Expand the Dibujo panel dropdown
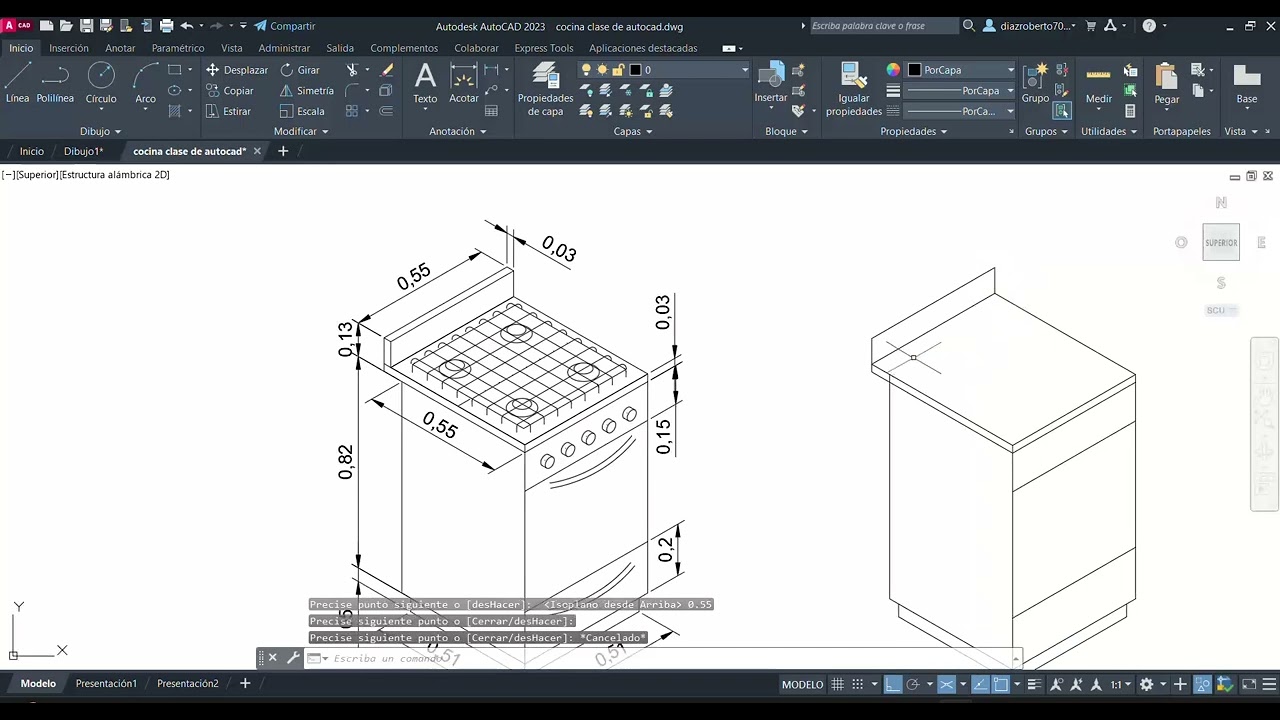 (100, 131)
